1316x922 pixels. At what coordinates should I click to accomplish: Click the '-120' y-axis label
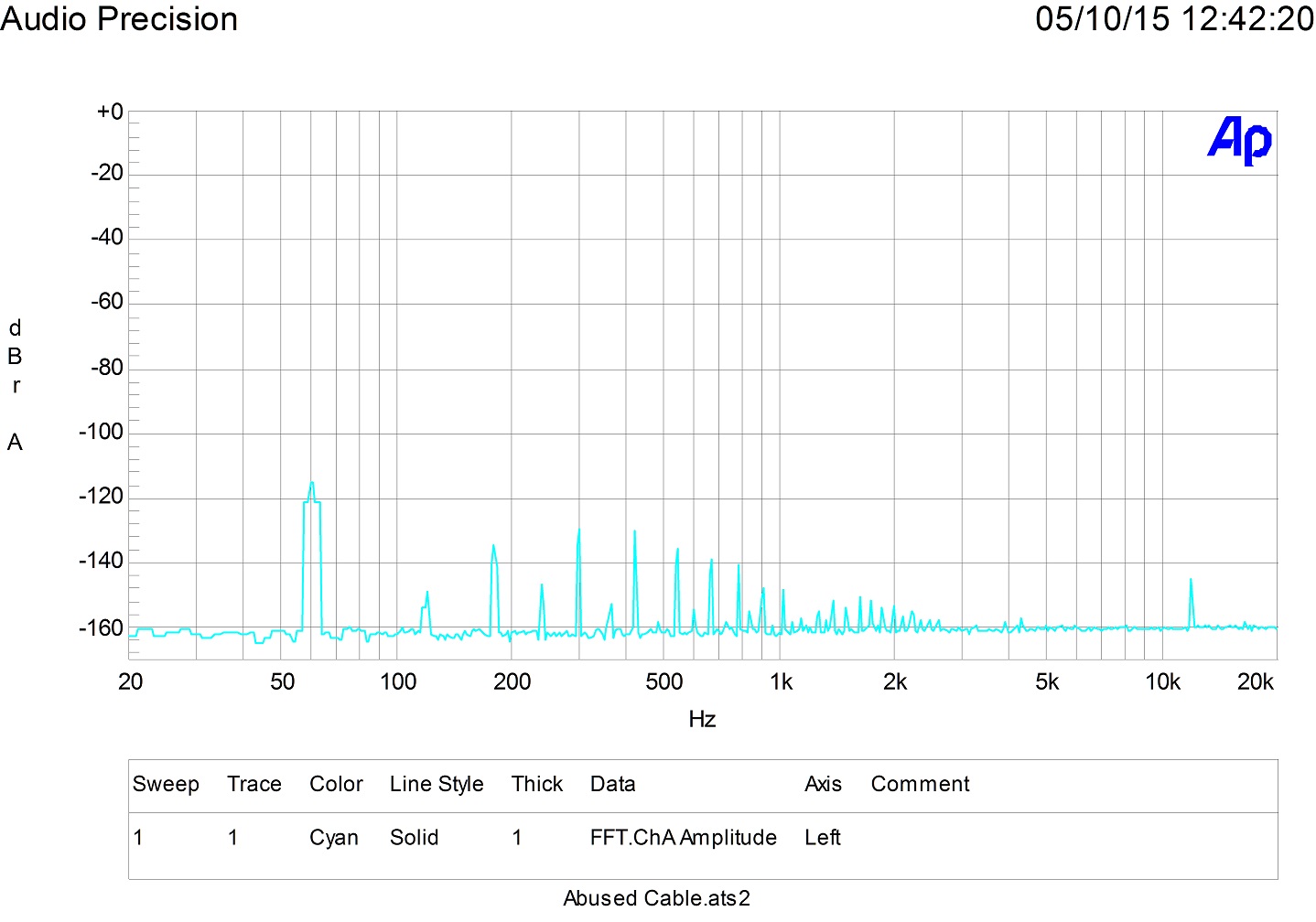coord(101,497)
